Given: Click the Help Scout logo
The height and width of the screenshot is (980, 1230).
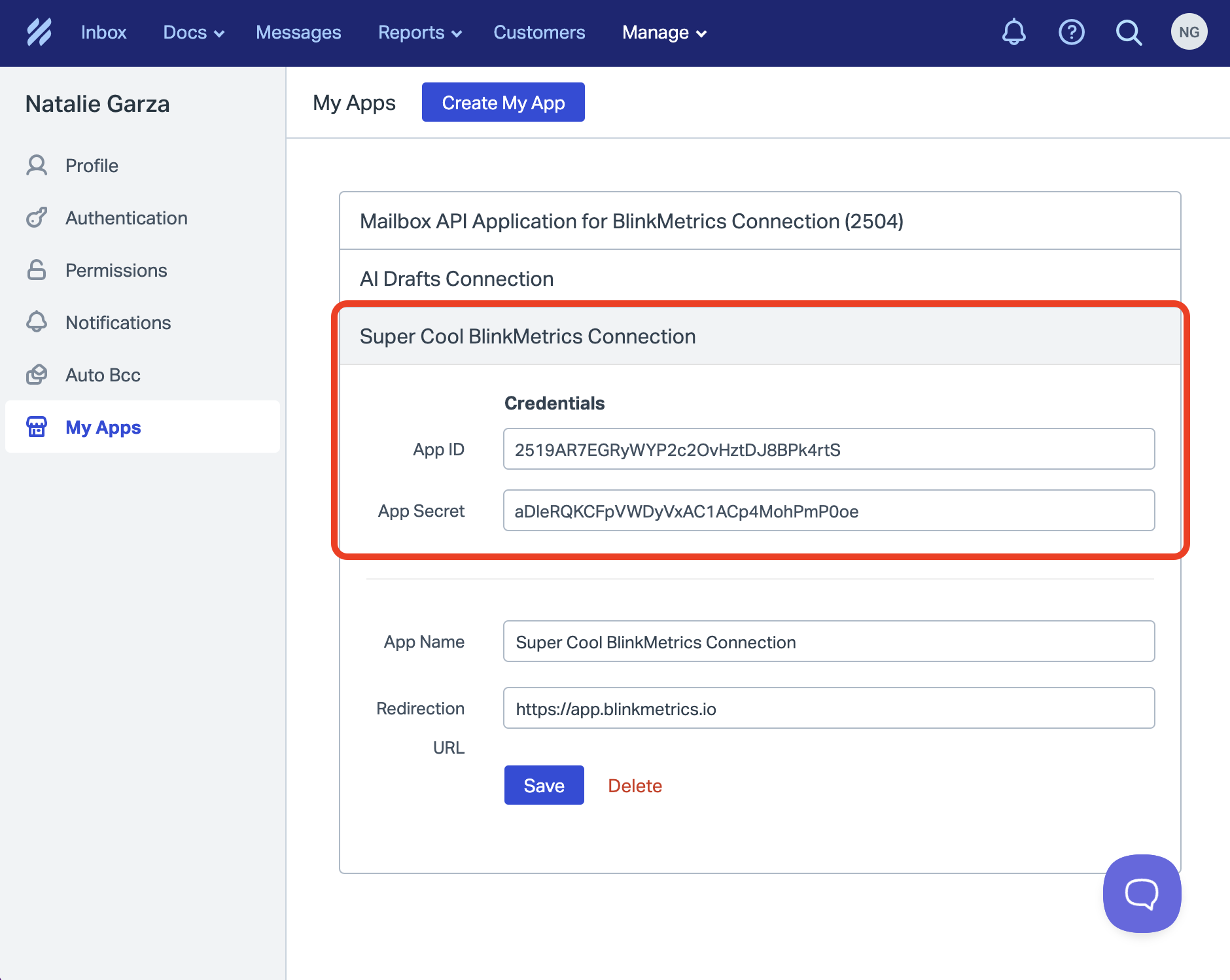Looking at the screenshot, I should 39,31.
